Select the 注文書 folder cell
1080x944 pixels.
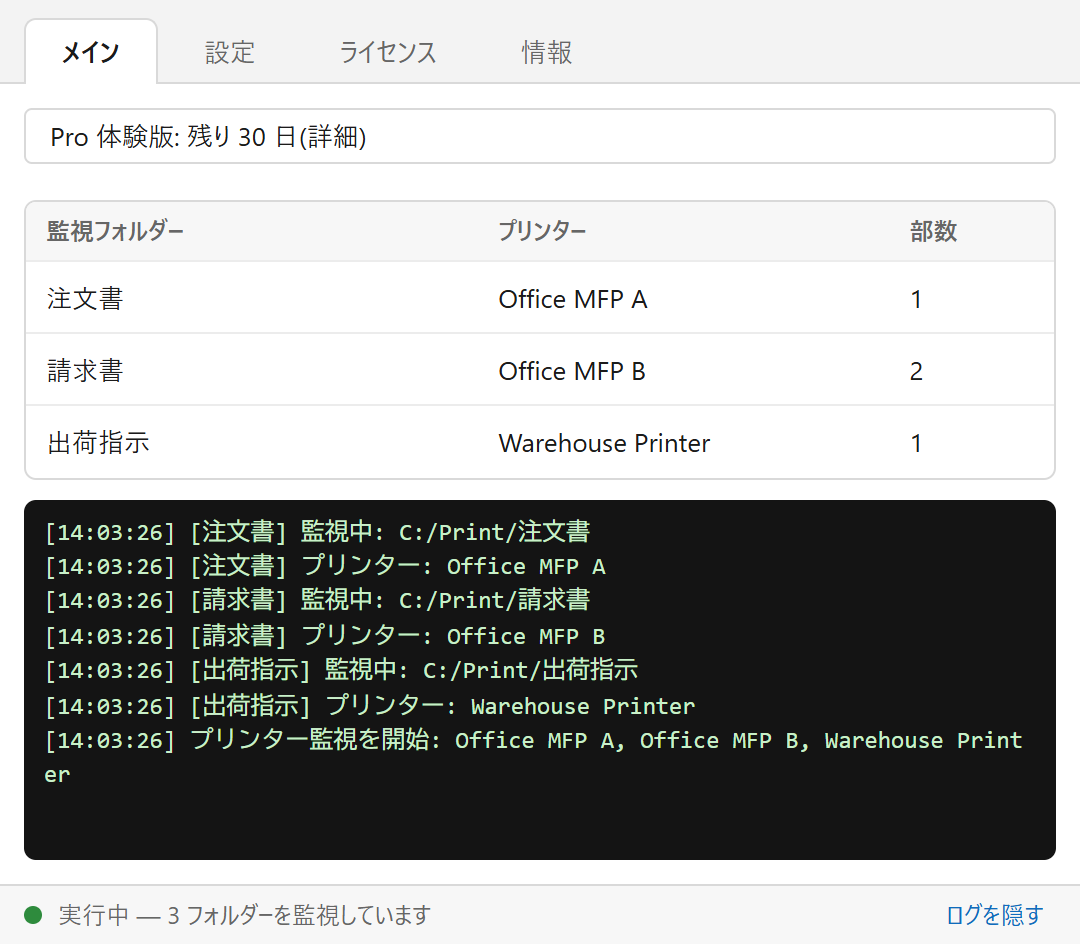point(85,299)
